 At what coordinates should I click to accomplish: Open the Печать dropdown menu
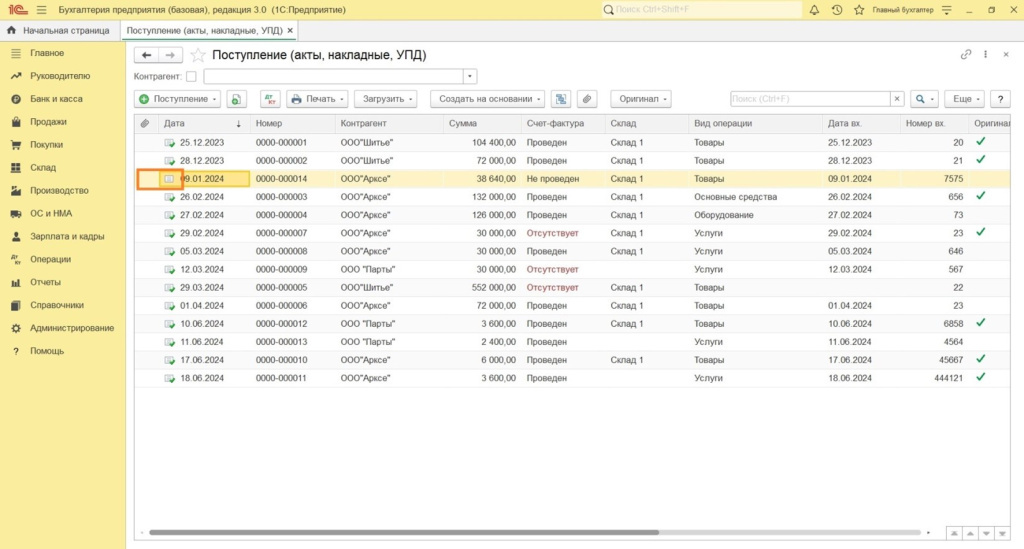[x=317, y=99]
